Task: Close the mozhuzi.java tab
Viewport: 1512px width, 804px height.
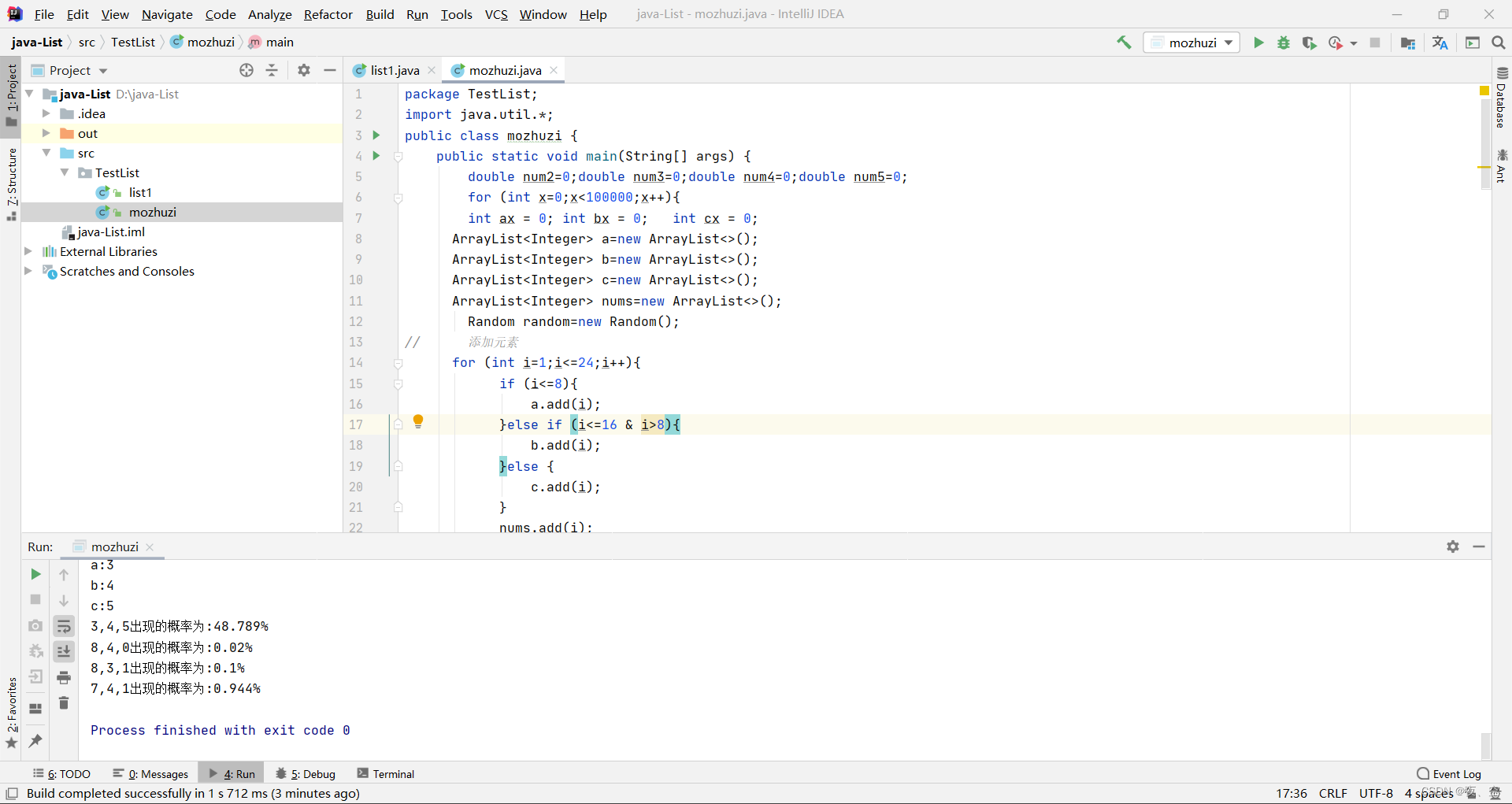Action: point(554,70)
